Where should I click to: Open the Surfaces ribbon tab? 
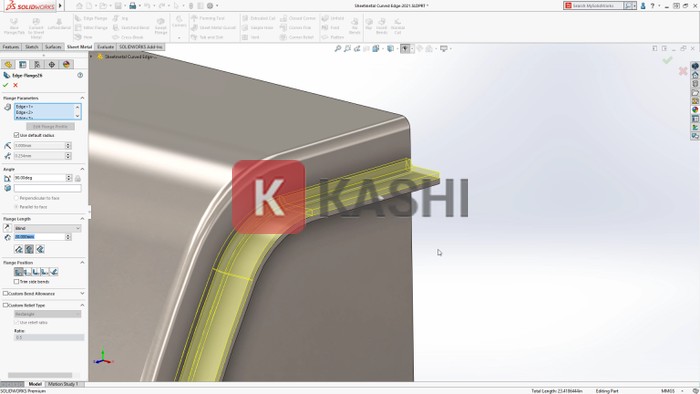click(53, 47)
